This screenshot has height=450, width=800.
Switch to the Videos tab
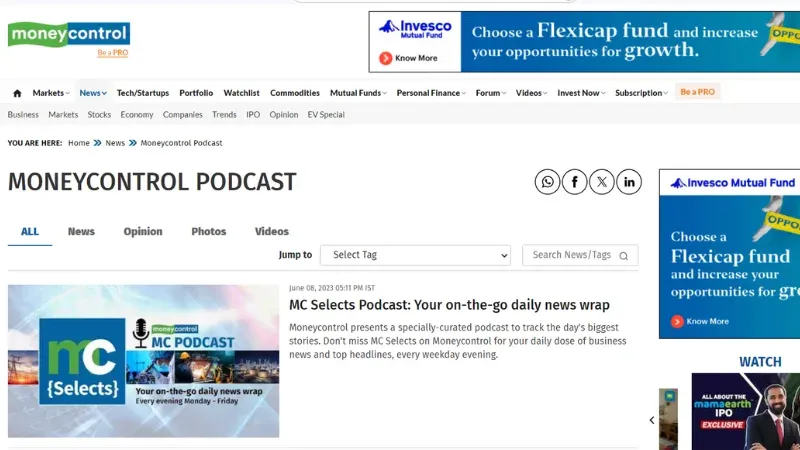[272, 232]
